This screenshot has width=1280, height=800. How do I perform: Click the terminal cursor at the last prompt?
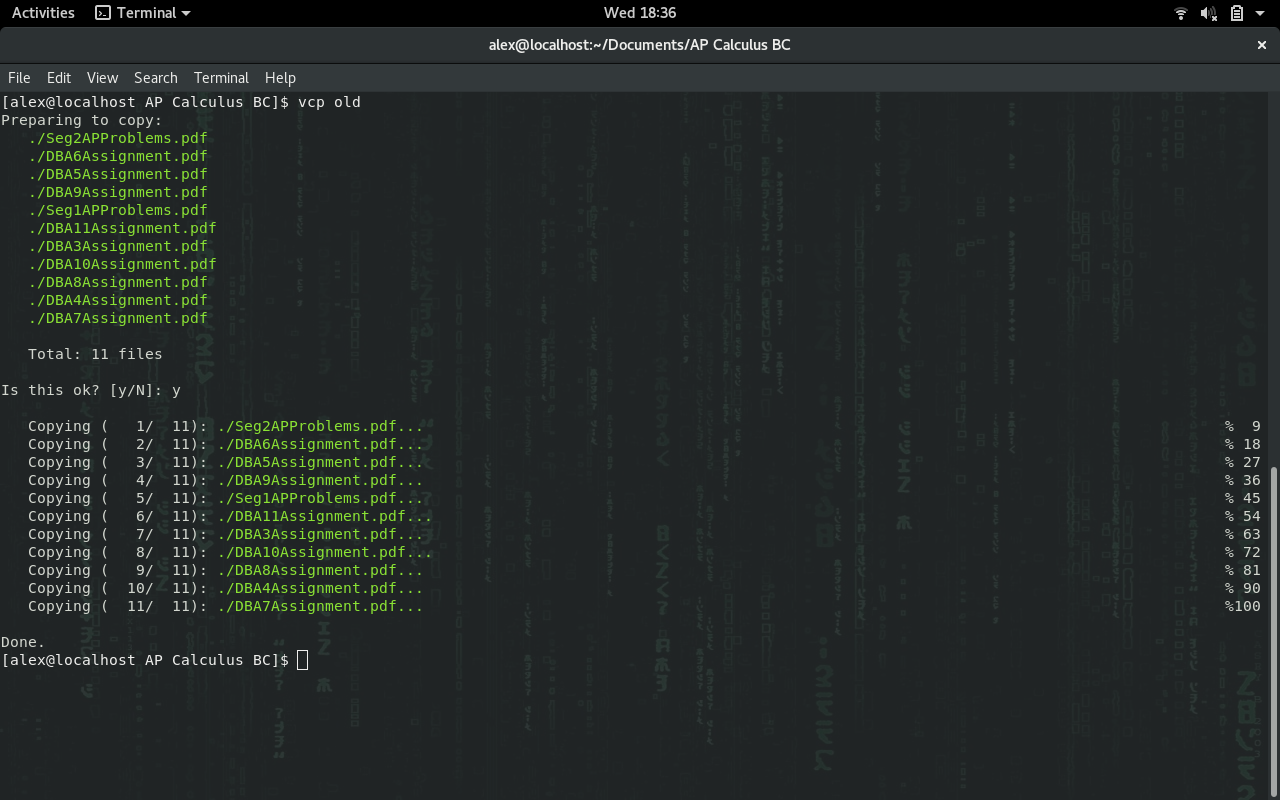(302, 660)
